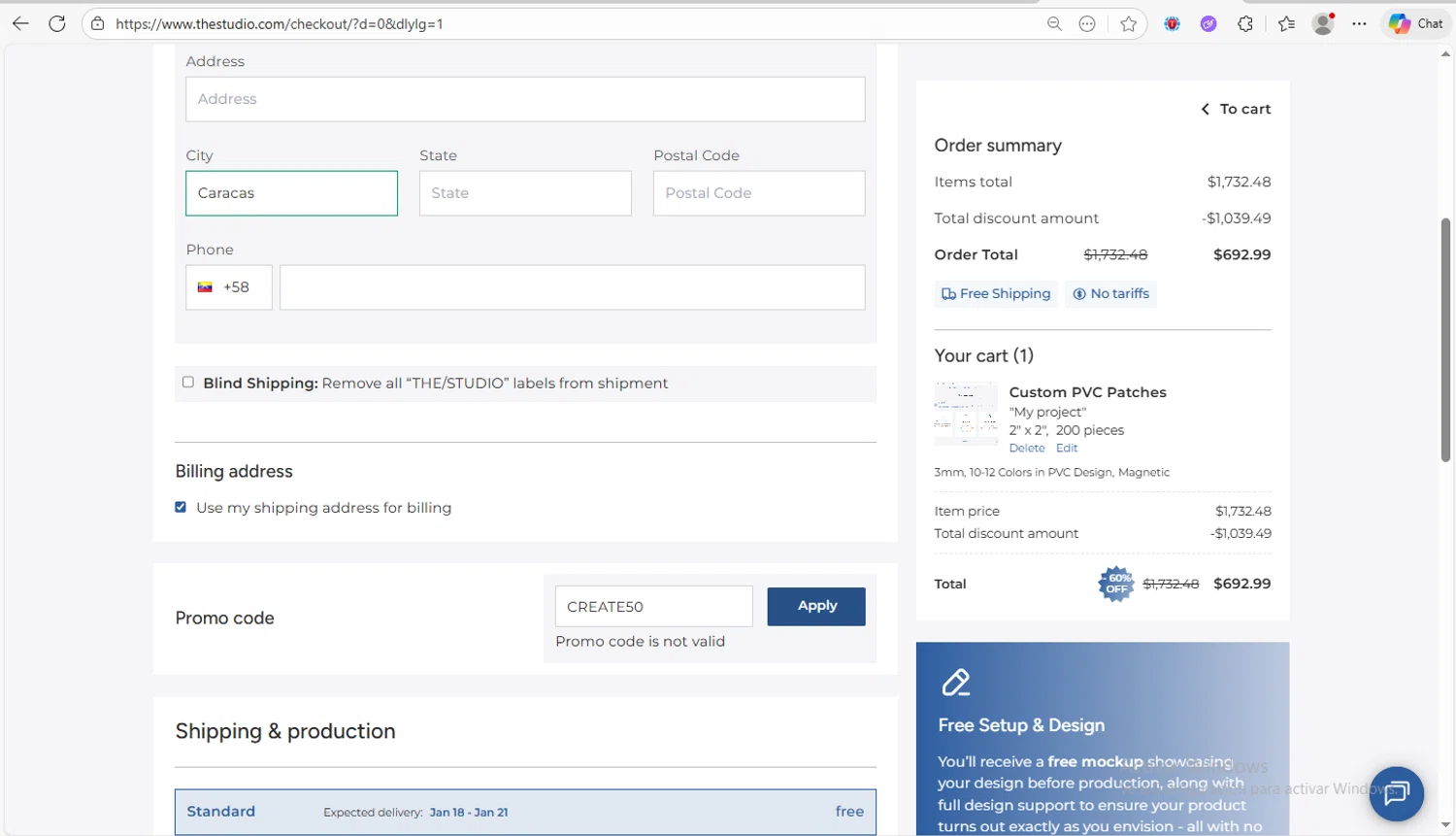Enable the Blind Shipping checkbox
Viewport: 1456px width, 836px height.
click(x=188, y=383)
